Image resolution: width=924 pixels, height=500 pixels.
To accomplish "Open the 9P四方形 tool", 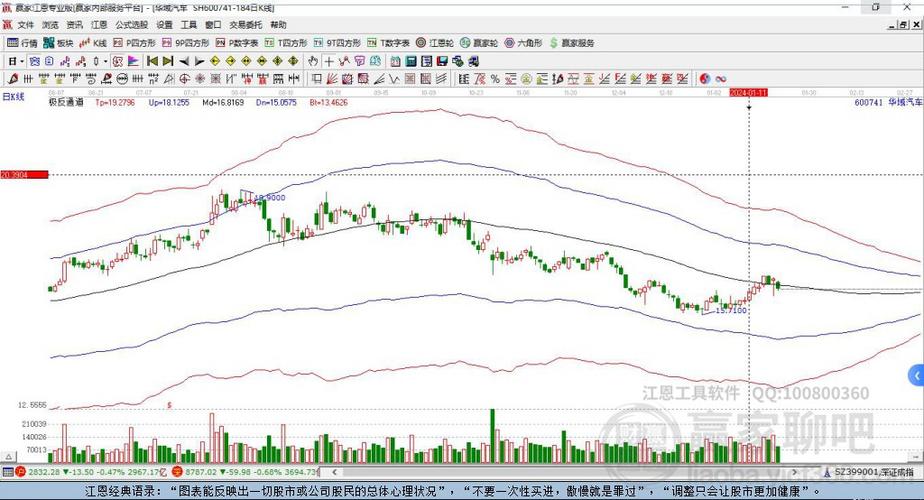I will tap(186, 43).
